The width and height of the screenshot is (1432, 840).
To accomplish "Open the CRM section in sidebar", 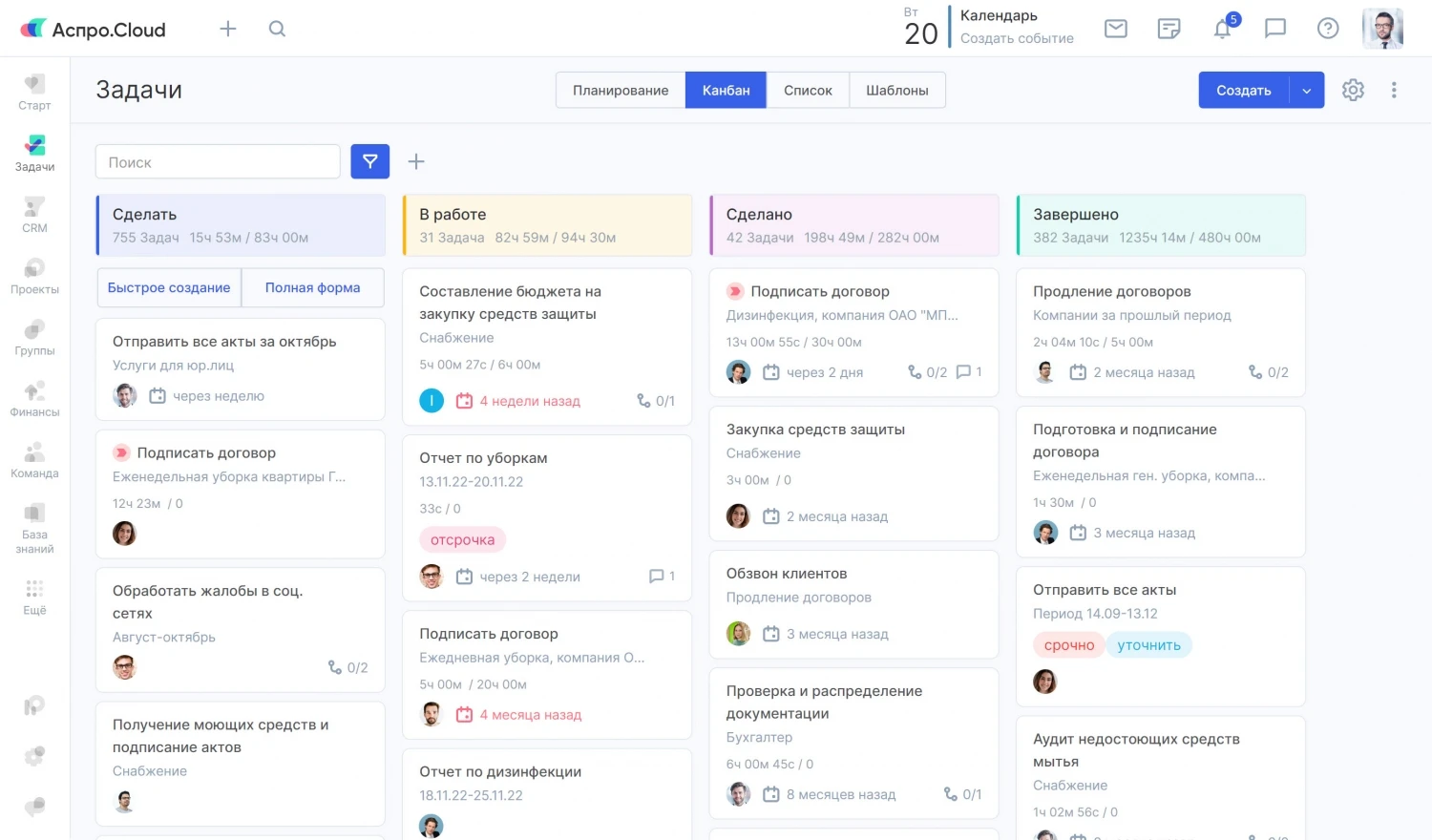I will [34, 214].
